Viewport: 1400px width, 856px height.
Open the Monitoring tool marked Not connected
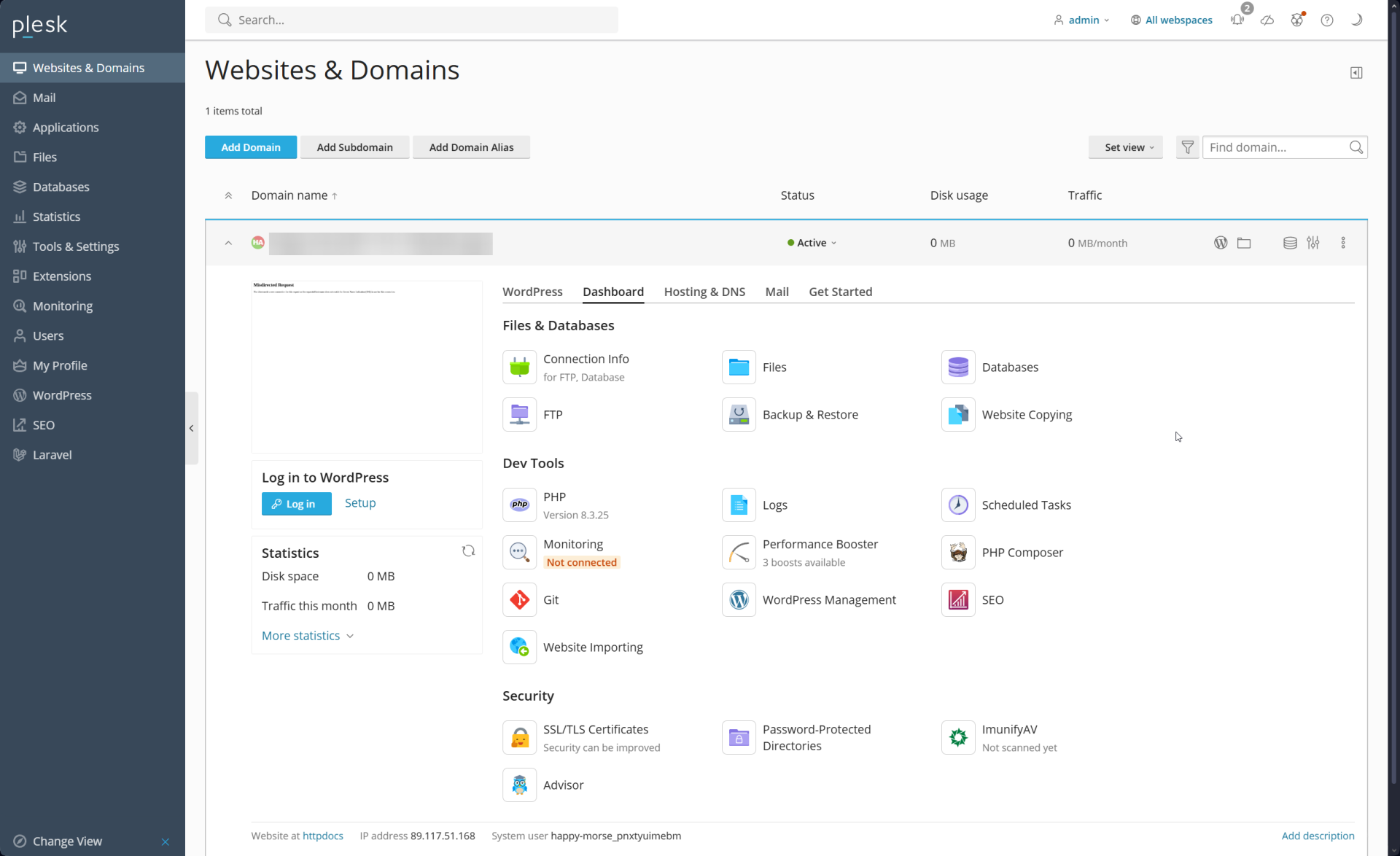tap(561, 552)
